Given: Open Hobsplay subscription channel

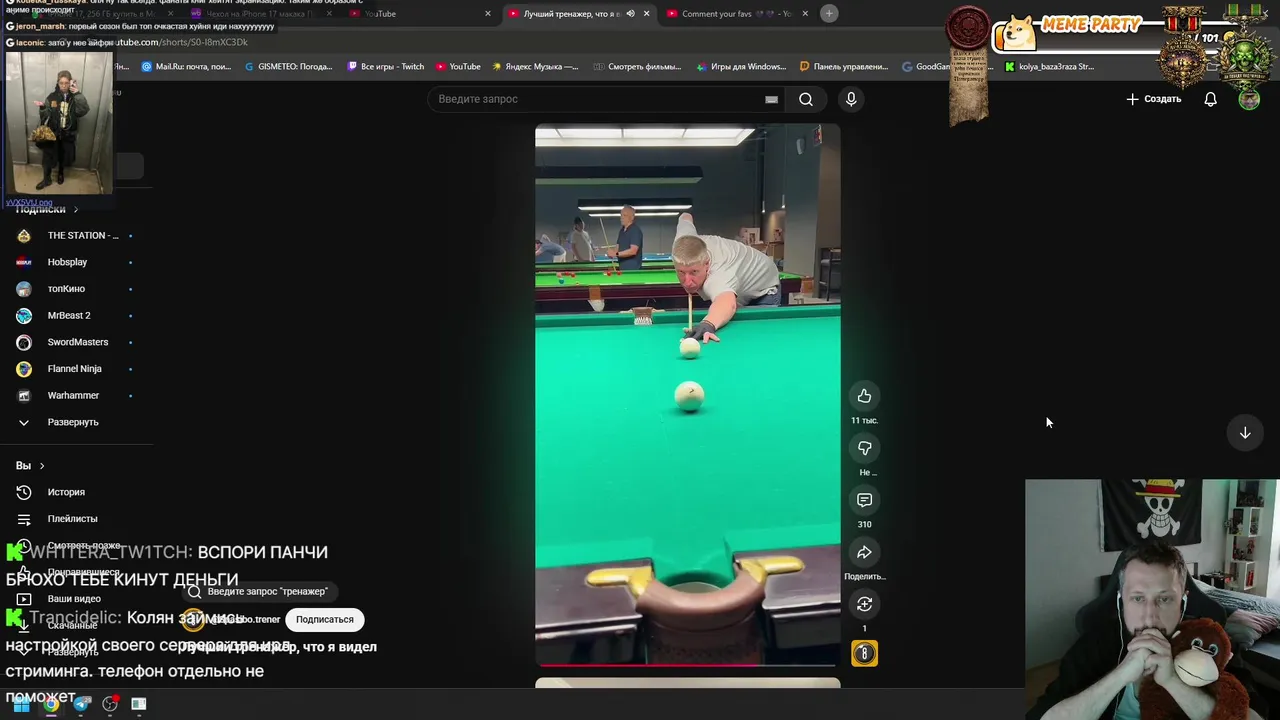Looking at the screenshot, I should (x=75, y=262).
